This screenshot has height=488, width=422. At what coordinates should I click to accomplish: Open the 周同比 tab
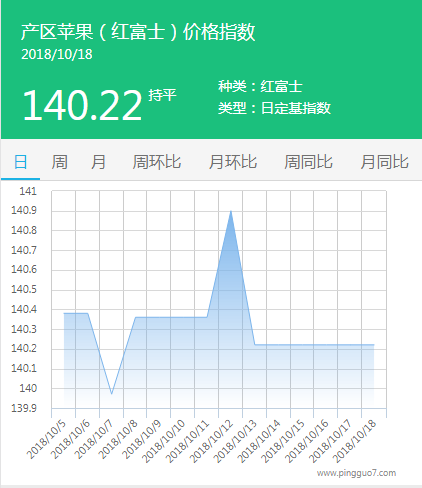(308, 162)
